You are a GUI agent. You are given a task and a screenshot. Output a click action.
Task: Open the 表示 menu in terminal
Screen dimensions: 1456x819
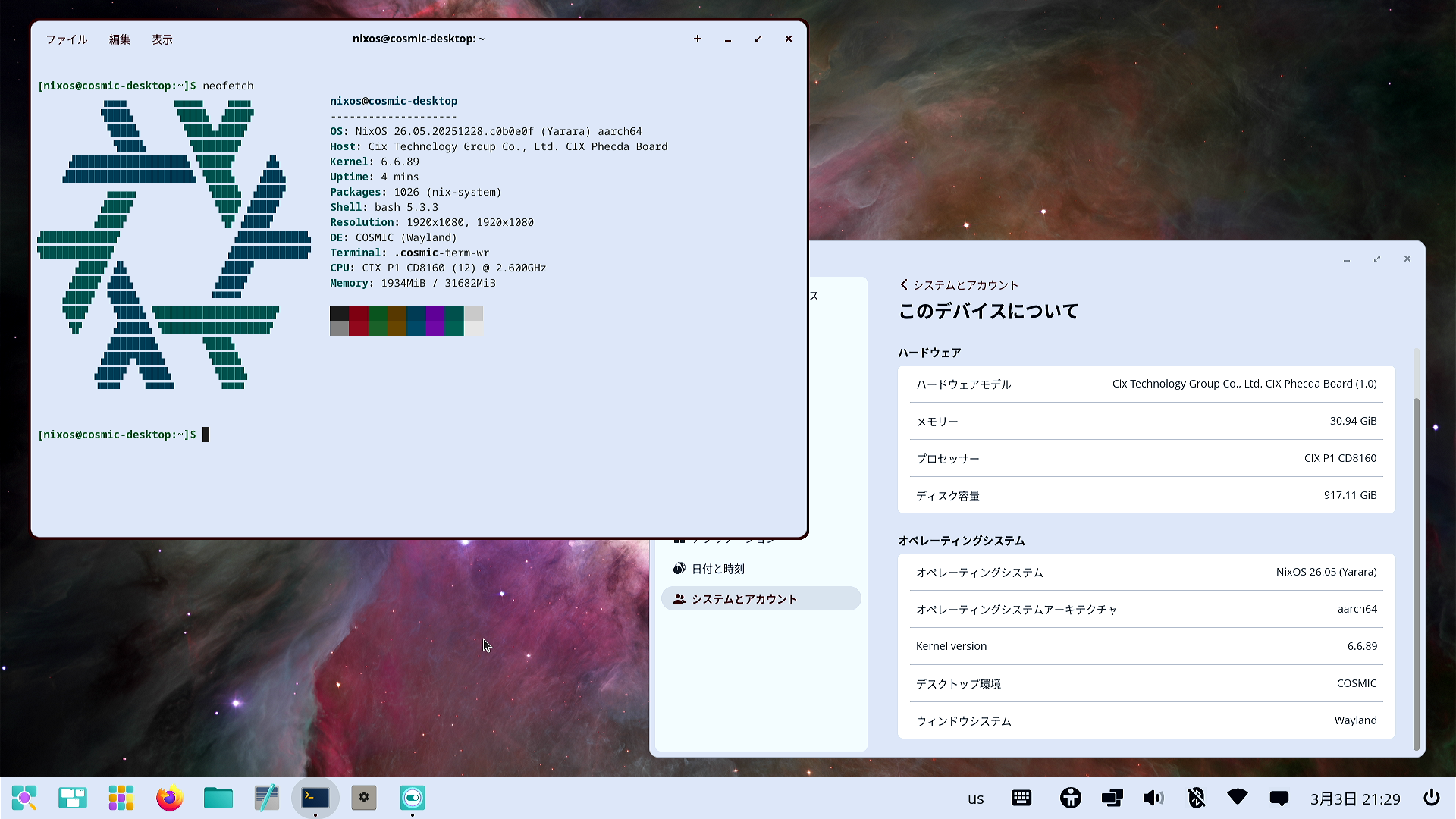[x=162, y=39]
